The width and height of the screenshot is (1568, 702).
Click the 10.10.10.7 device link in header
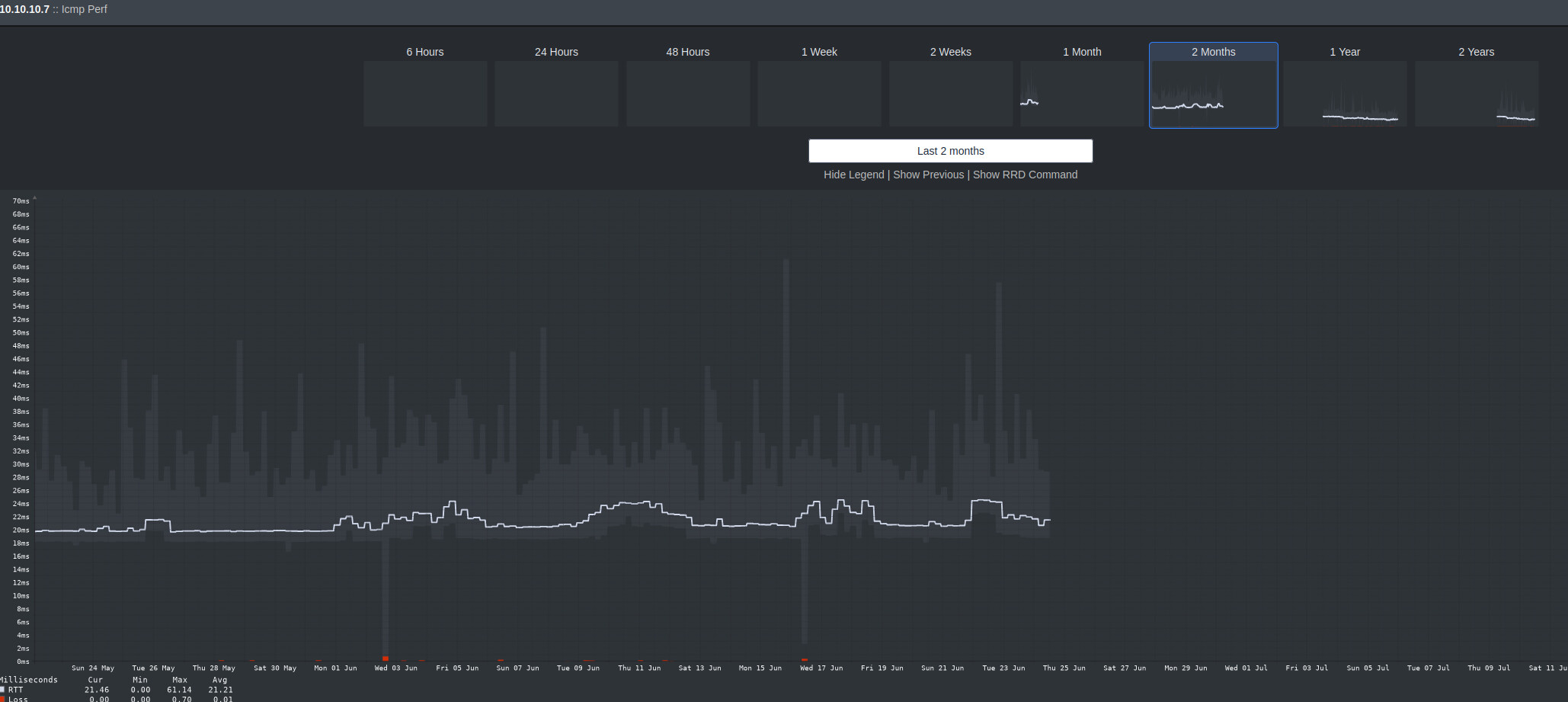pos(24,9)
